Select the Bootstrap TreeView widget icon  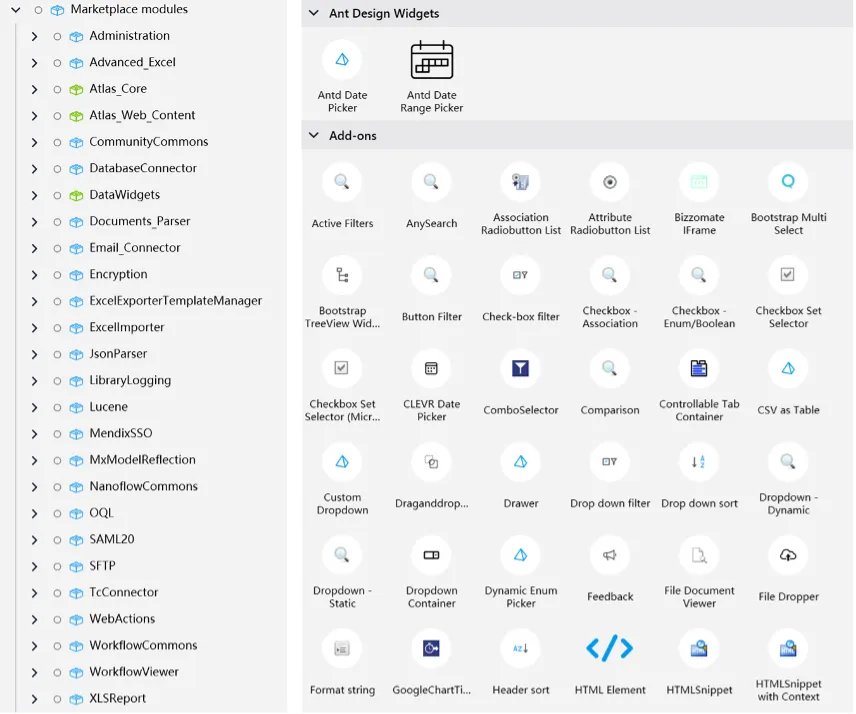(342, 275)
